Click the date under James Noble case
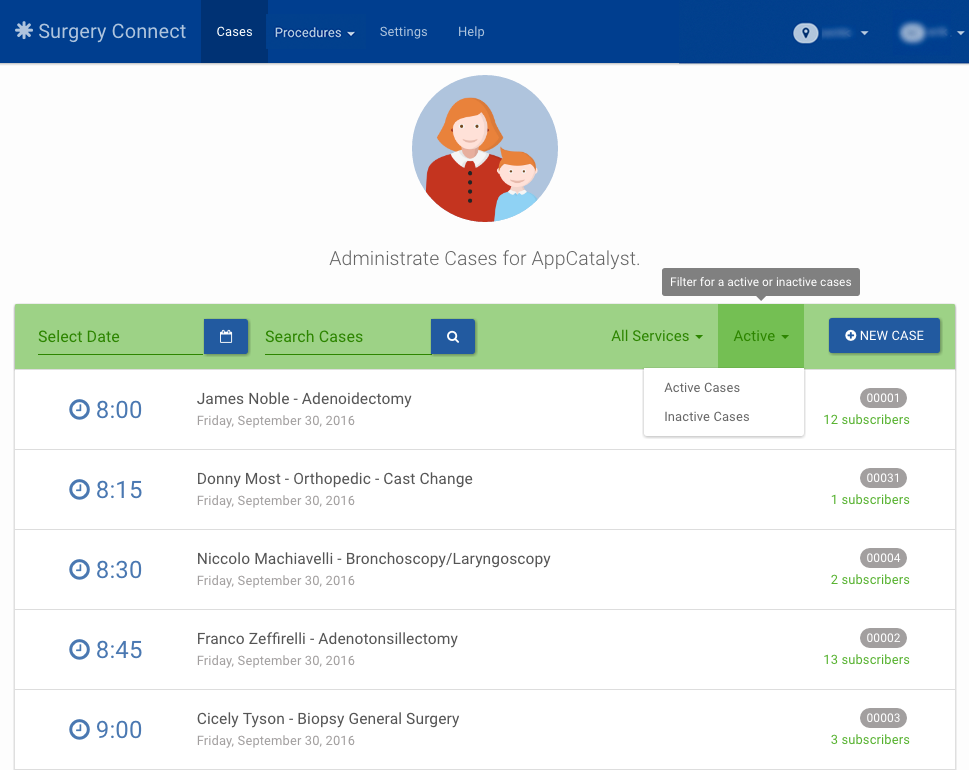The width and height of the screenshot is (969, 770). click(276, 421)
